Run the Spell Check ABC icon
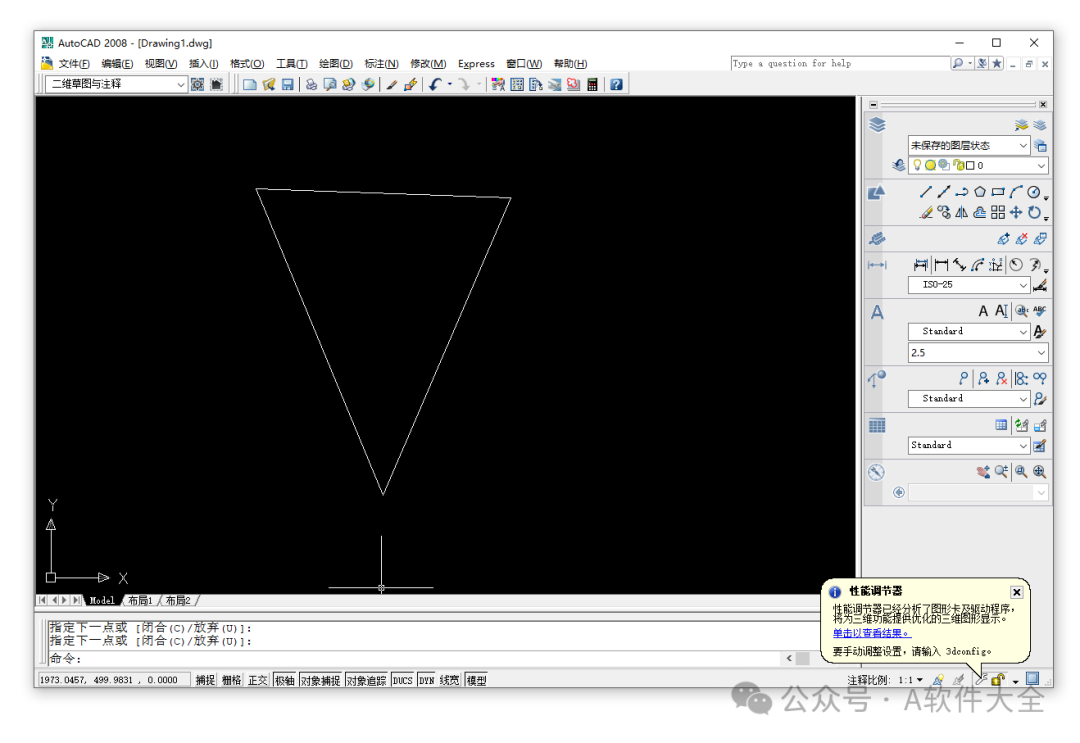 click(1039, 311)
